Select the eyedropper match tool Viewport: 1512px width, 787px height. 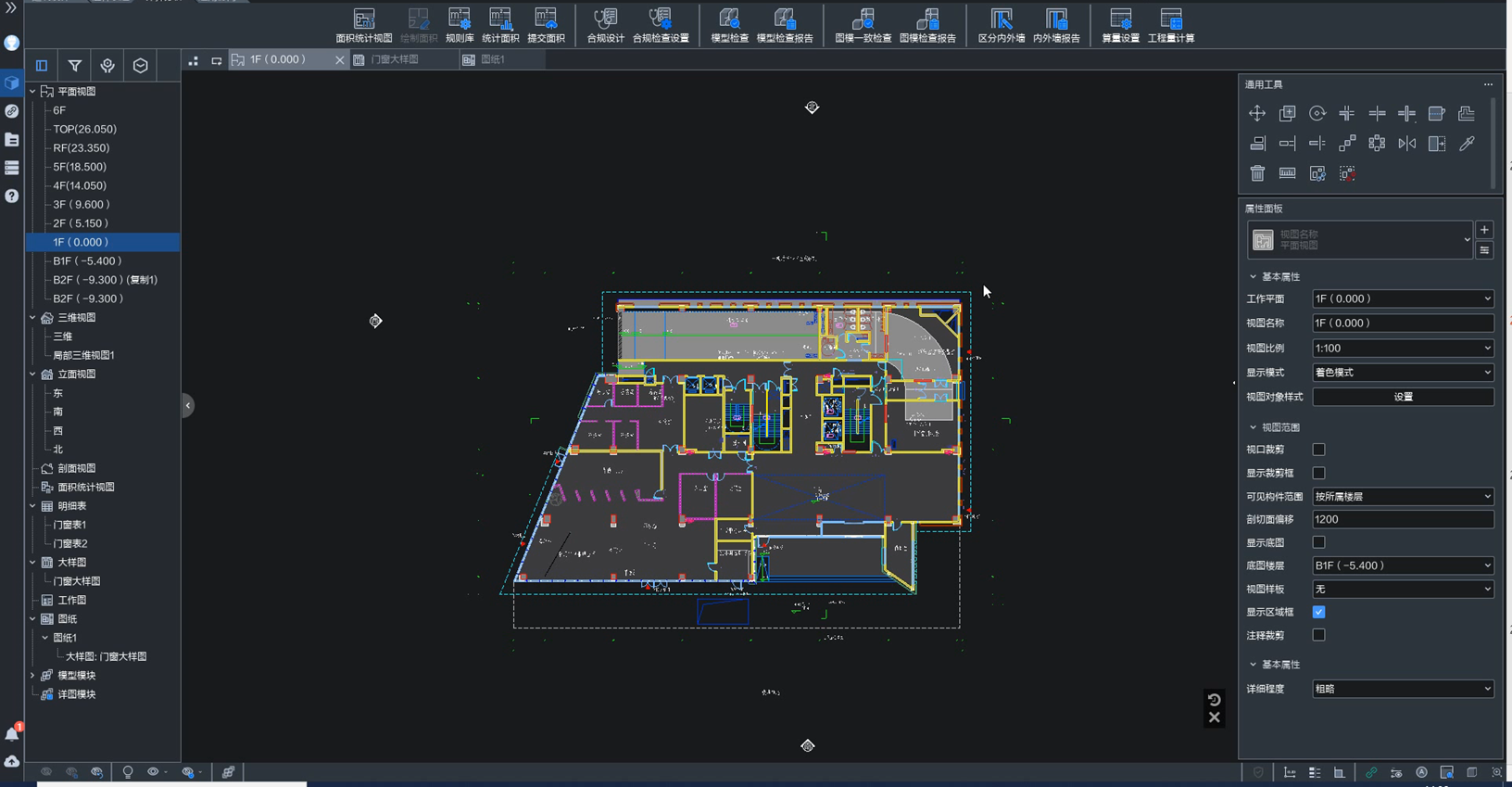(x=1467, y=144)
